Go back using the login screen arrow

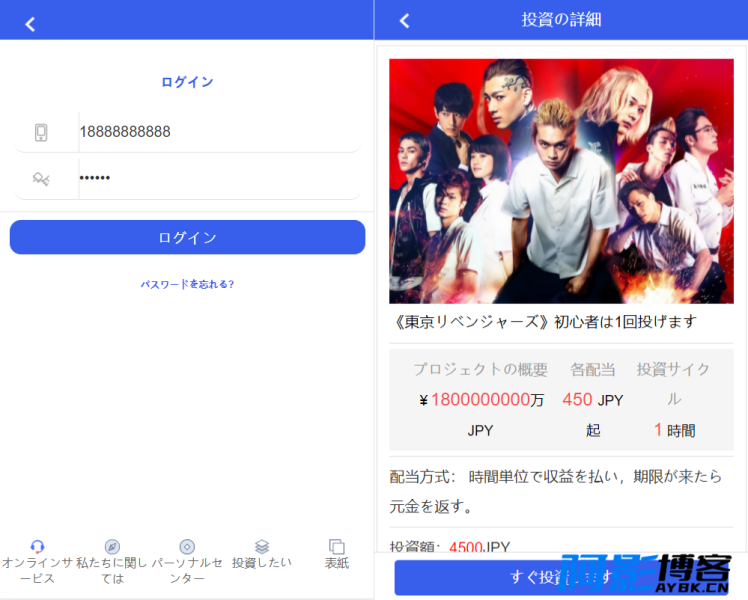30,24
